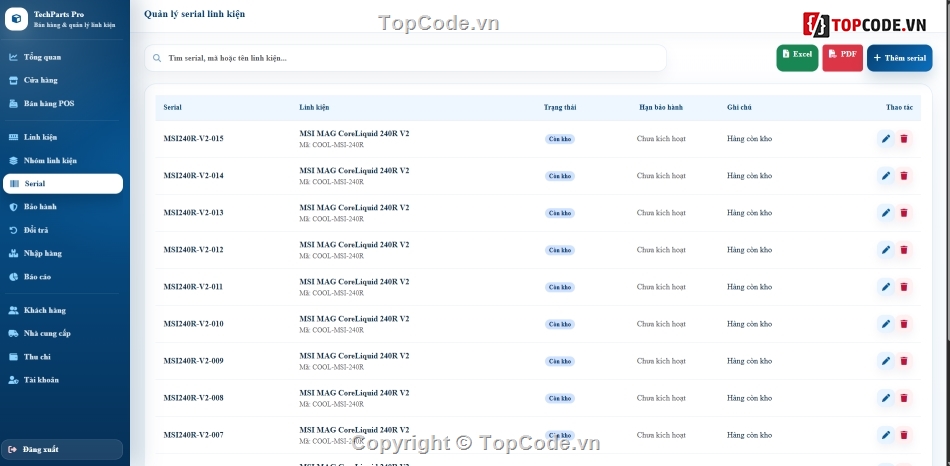Open Báo cáo reports page

pyautogui.click(x=63, y=276)
